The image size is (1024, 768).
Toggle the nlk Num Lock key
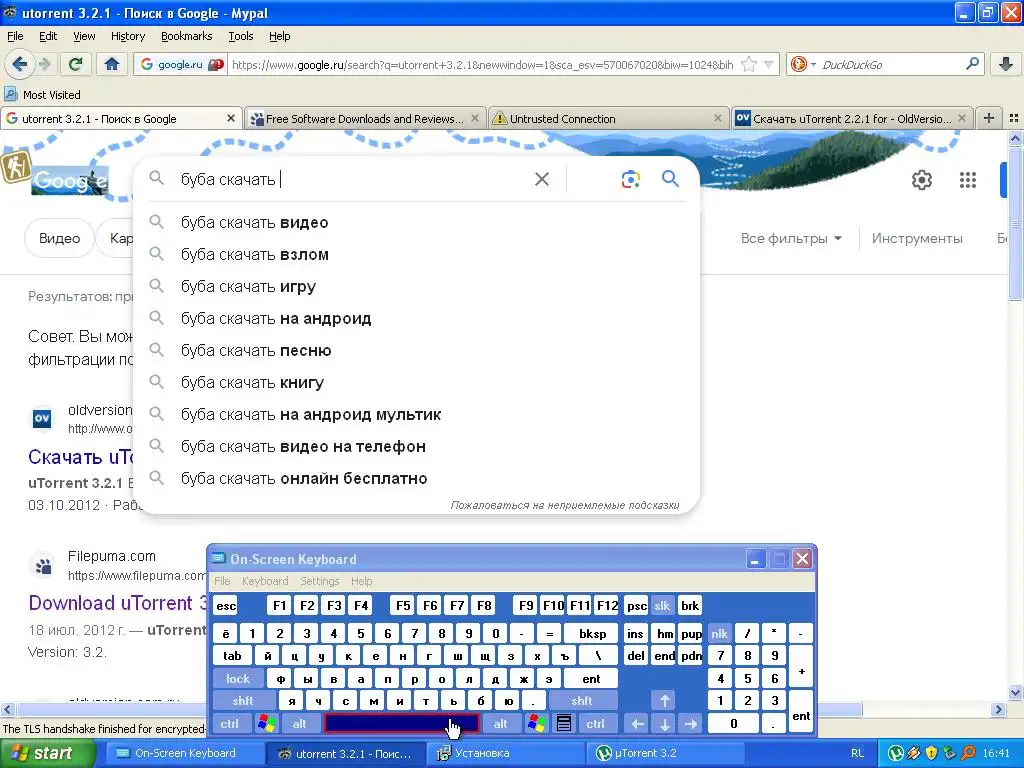click(x=720, y=633)
